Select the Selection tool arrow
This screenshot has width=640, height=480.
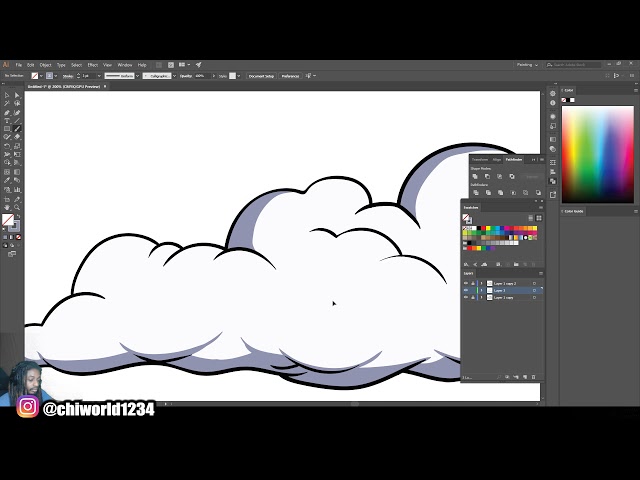click(x=7, y=96)
